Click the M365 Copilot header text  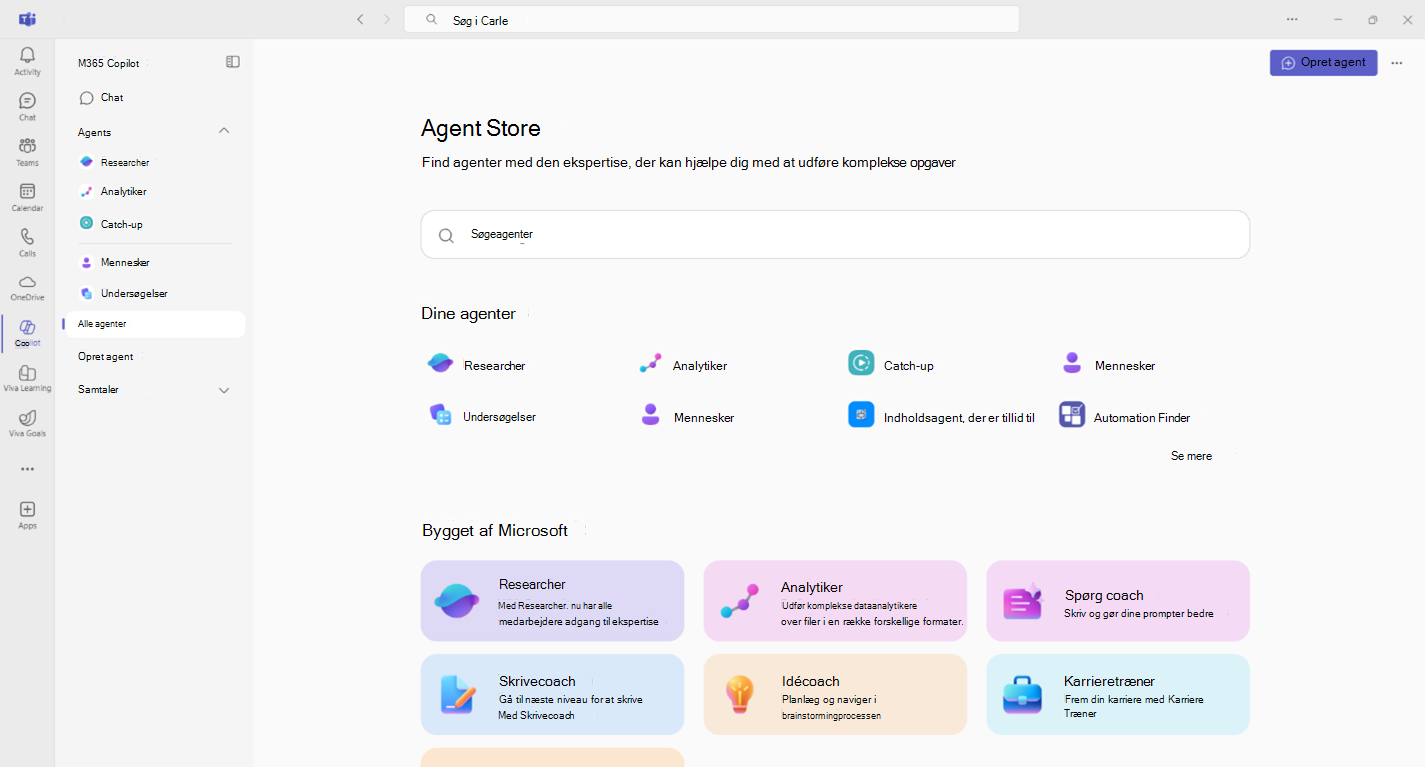point(109,63)
